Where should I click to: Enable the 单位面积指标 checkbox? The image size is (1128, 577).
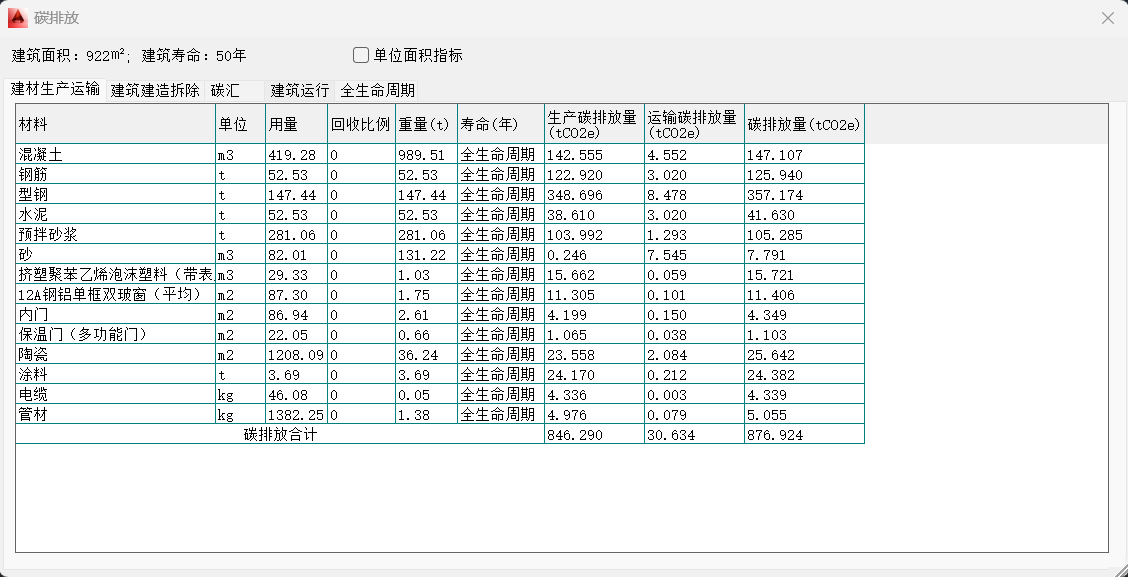pyautogui.click(x=361, y=55)
